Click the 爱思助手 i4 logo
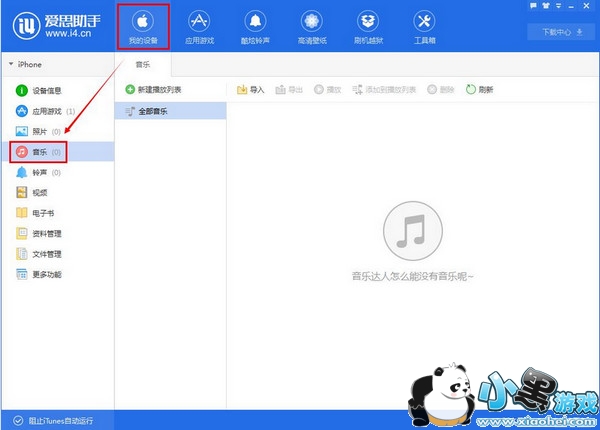The image size is (600, 430). click(x=57, y=26)
